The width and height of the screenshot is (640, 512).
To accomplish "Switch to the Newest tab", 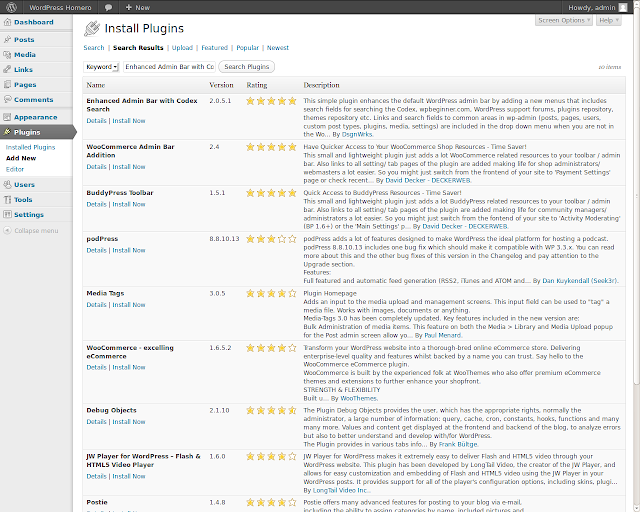I will coord(278,48).
